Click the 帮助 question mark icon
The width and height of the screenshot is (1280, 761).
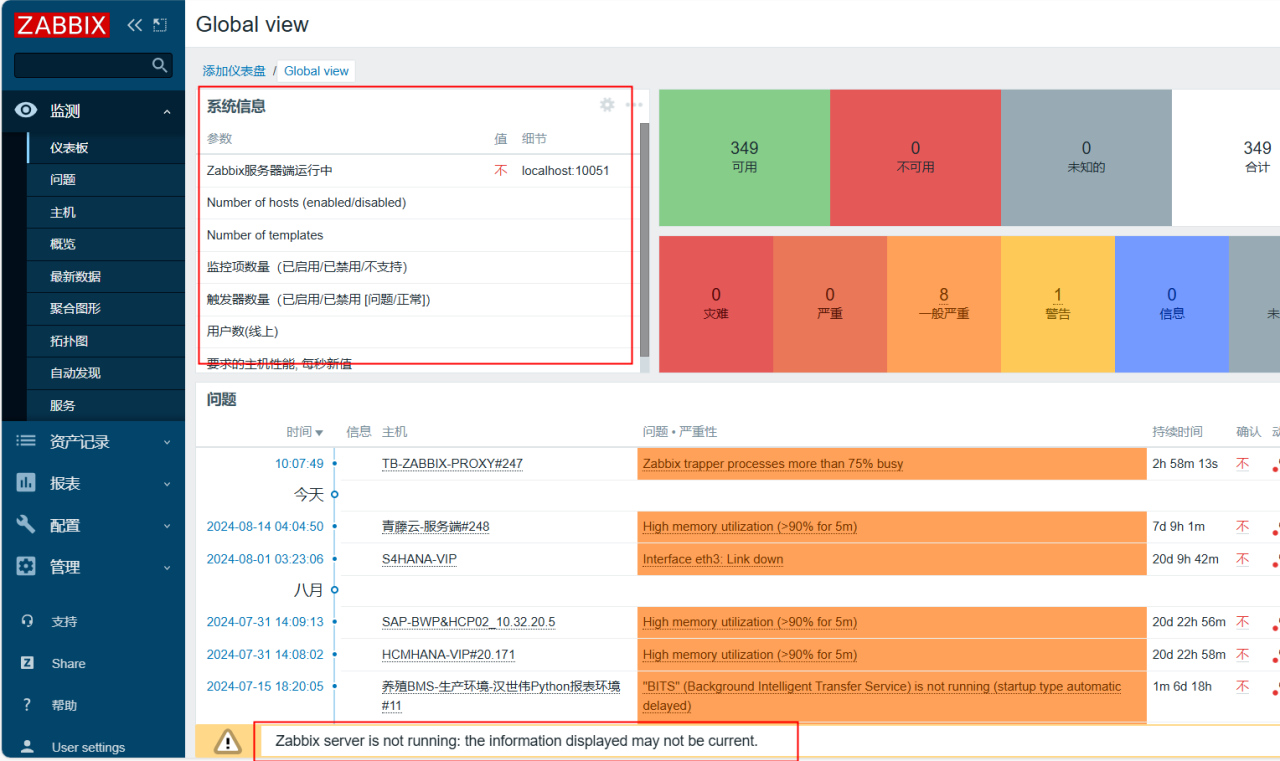tap(28, 705)
